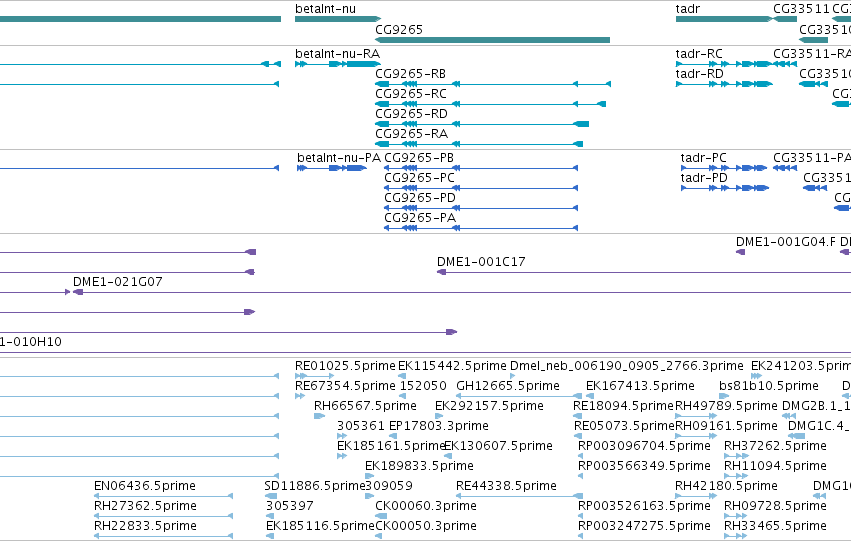
Task: Select the CK00050.3prime EST label
Action: [426, 527]
